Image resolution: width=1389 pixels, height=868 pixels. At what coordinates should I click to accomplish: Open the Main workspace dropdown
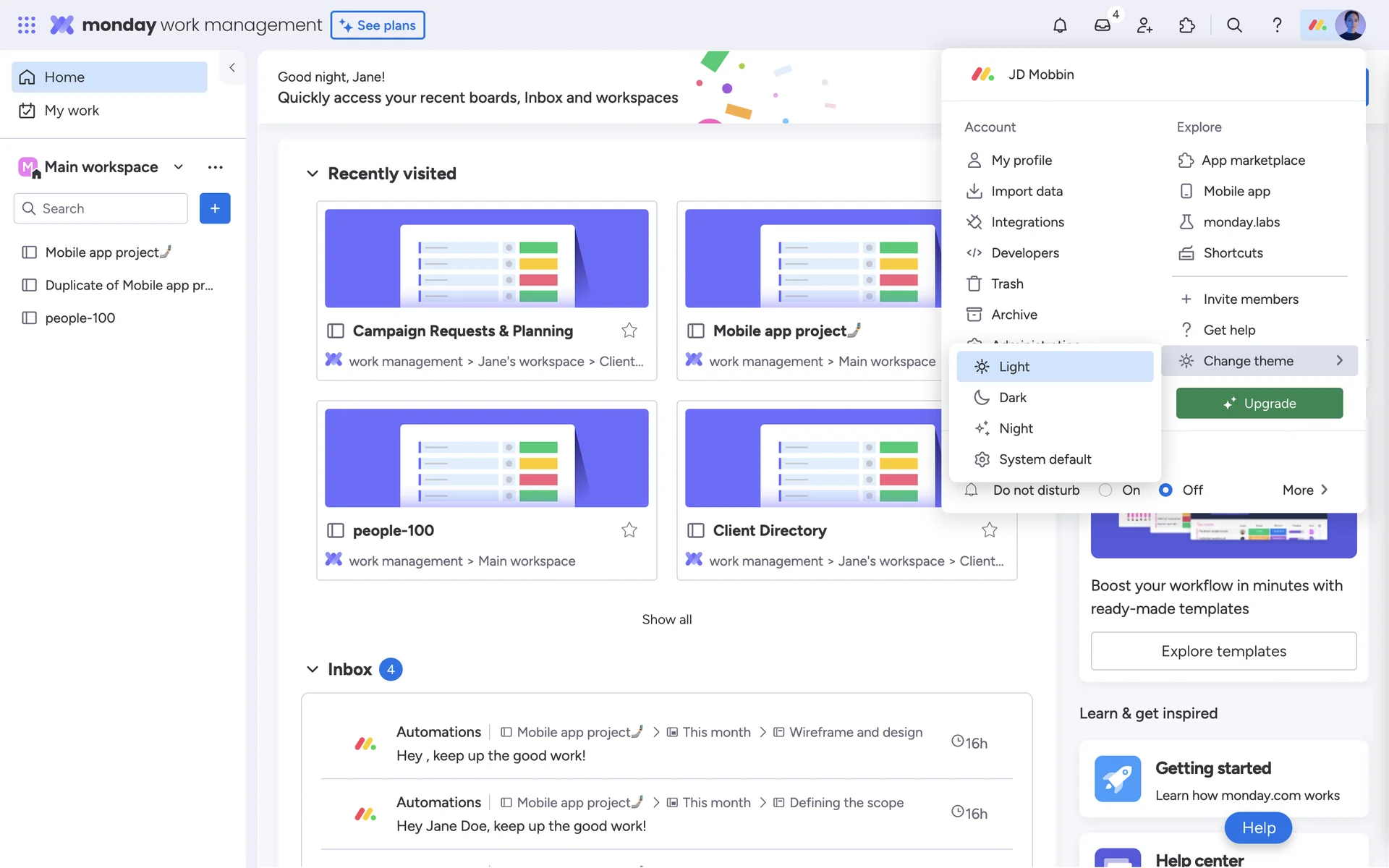coord(179,167)
